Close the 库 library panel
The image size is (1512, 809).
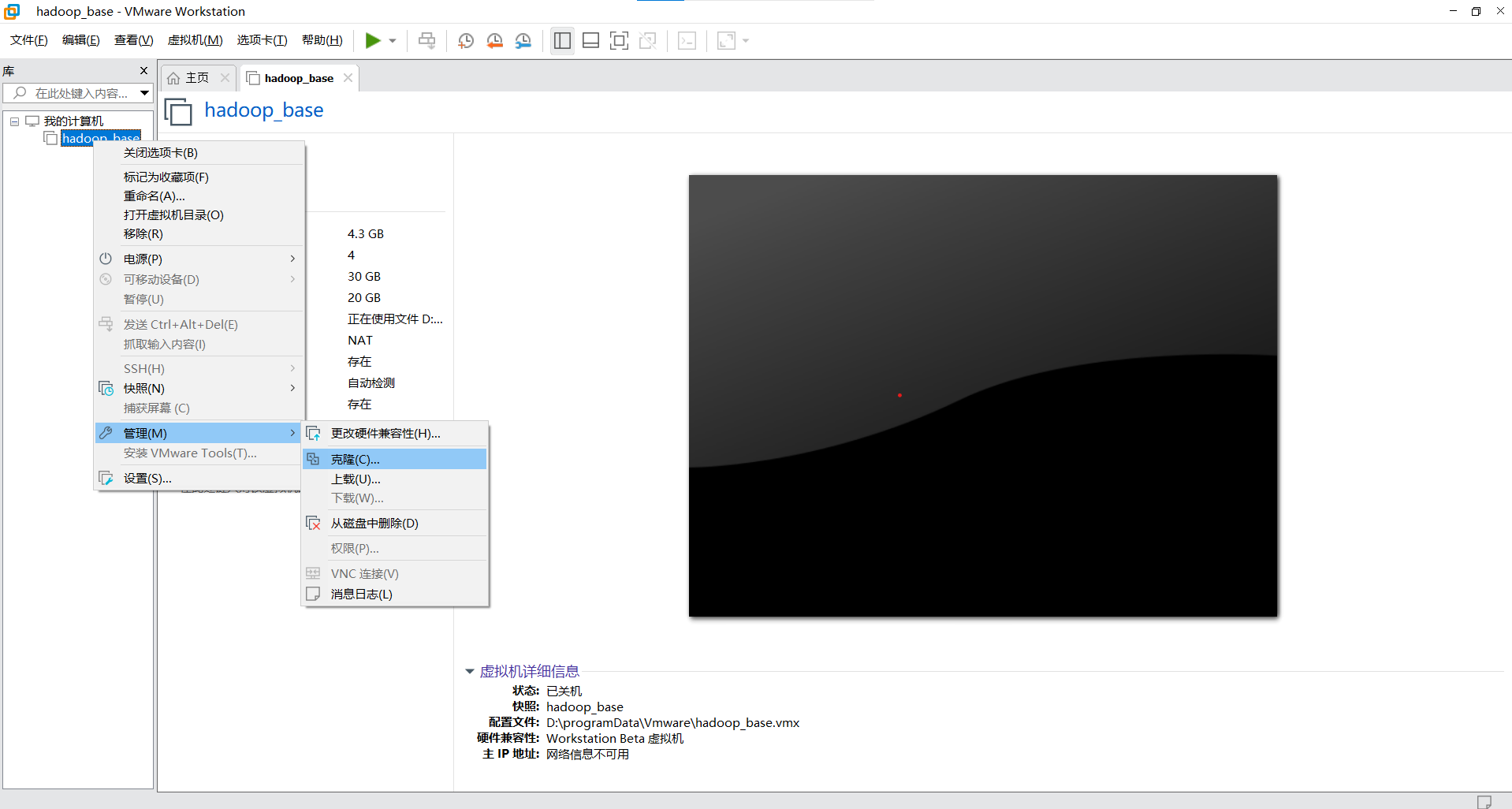pos(143,71)
